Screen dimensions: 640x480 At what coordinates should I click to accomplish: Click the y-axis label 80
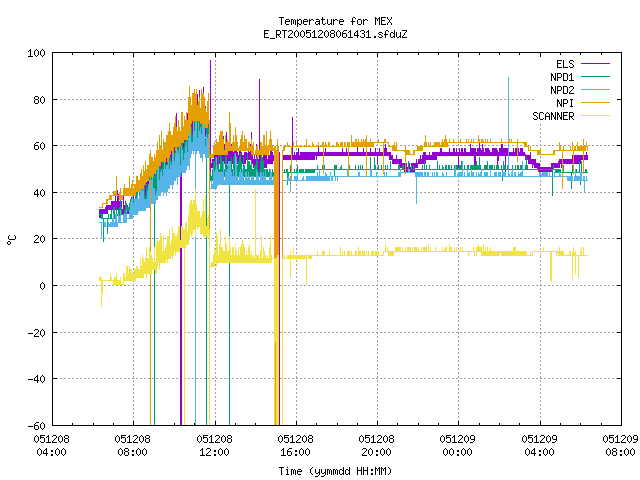40,100
